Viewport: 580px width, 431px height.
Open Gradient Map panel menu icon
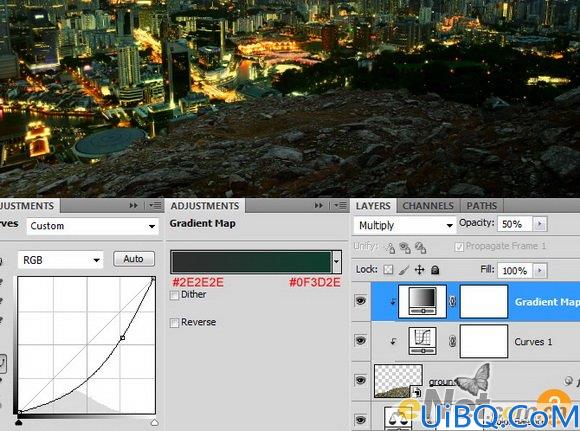pyautogui.click(x=340, y=205)
